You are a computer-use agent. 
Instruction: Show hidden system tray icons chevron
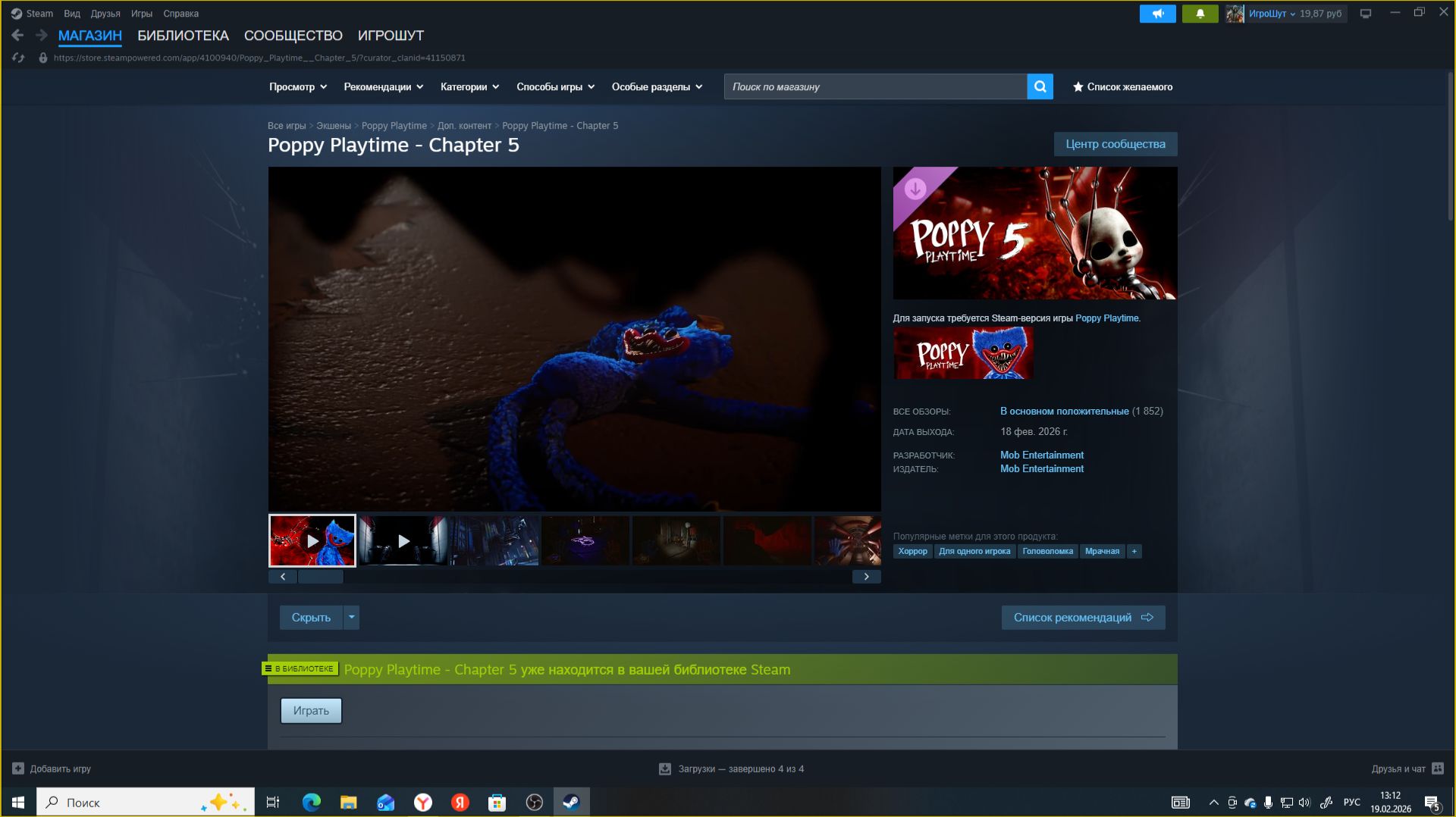(1213, 802)
